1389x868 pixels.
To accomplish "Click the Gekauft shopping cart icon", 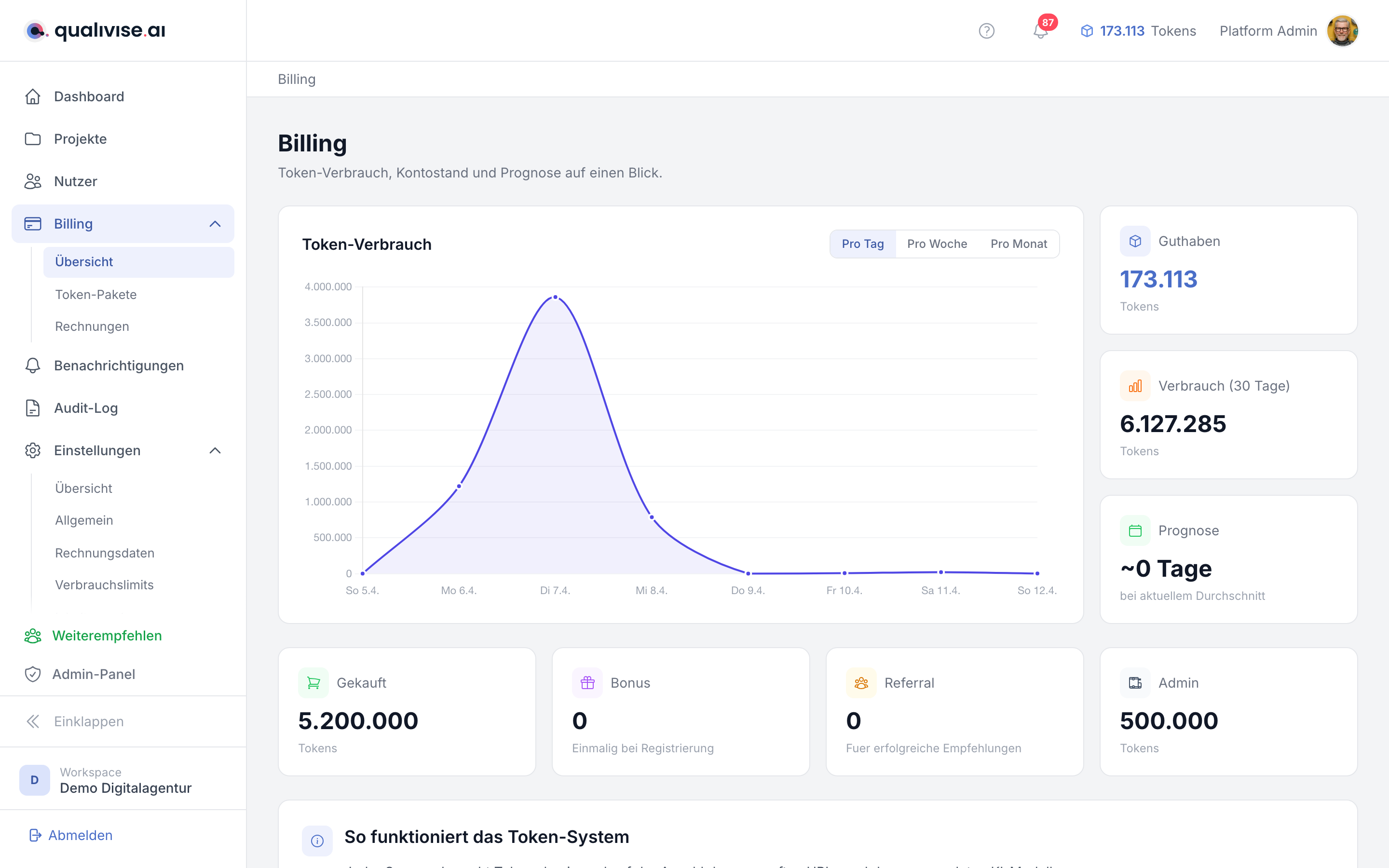I will click(313, 682).
